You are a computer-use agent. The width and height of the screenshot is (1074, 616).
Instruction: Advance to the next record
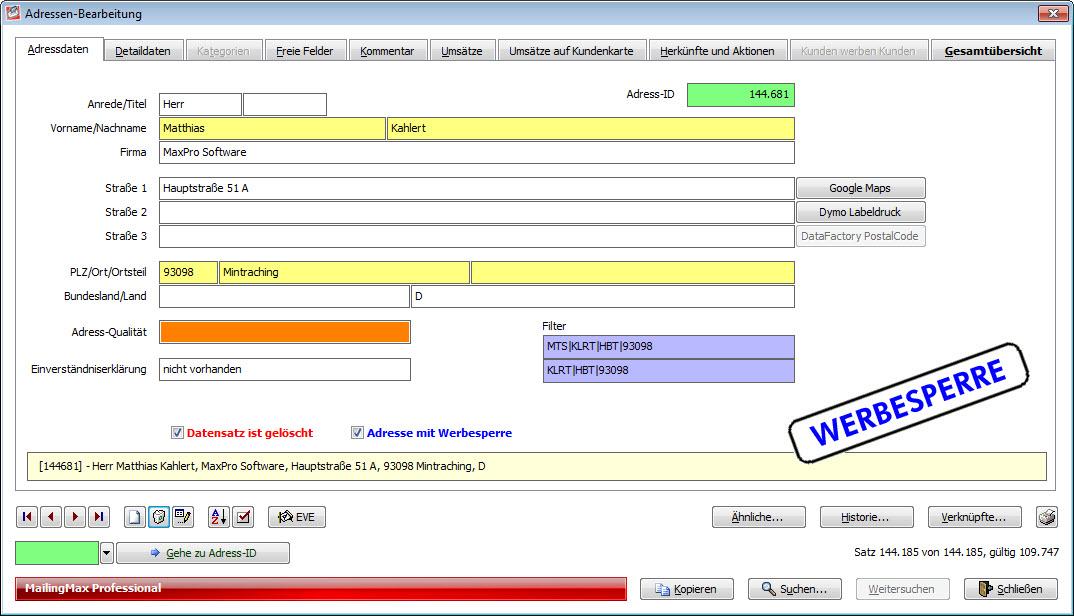tap(74, 517)
